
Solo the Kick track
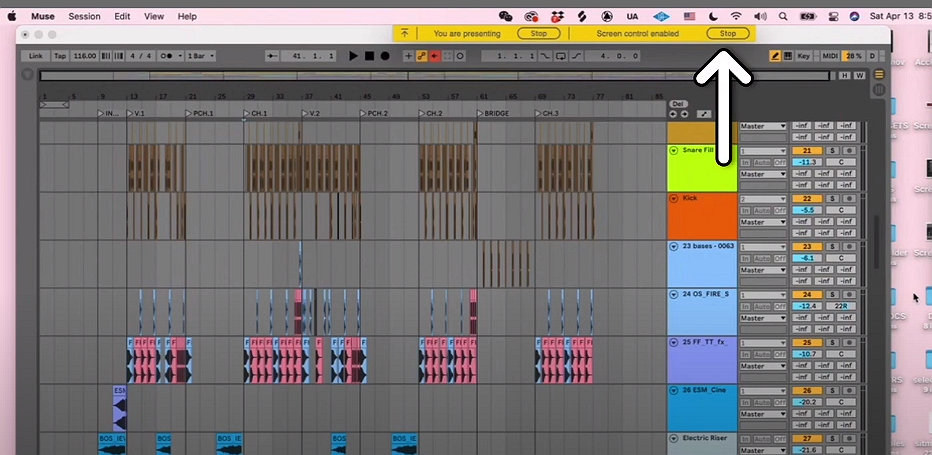[833, 199]
